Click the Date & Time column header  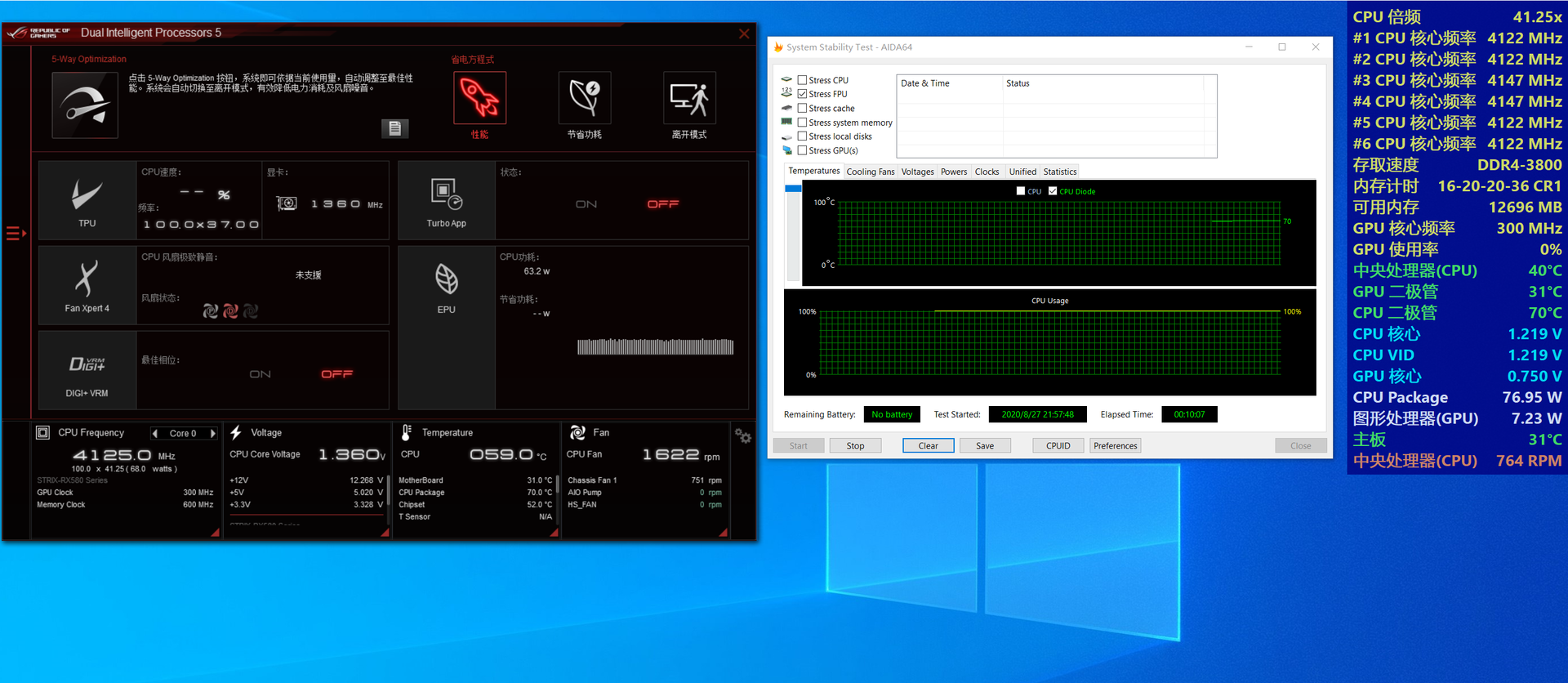(x=950, y=83)
